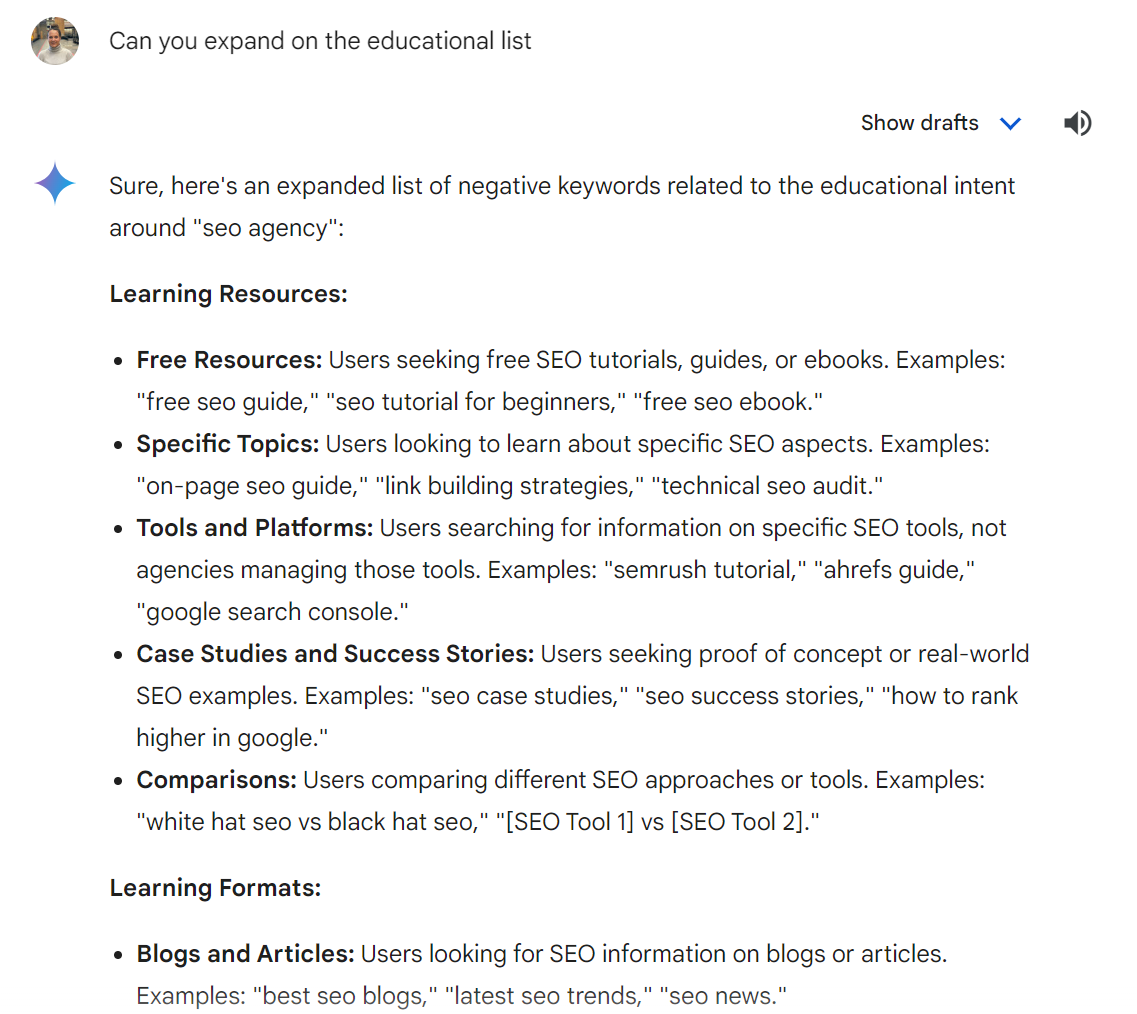The width and height of the screenshot is (1137, 1014).
Task: Click the "Learning Formats:" heading
Action: pos(215,888)
